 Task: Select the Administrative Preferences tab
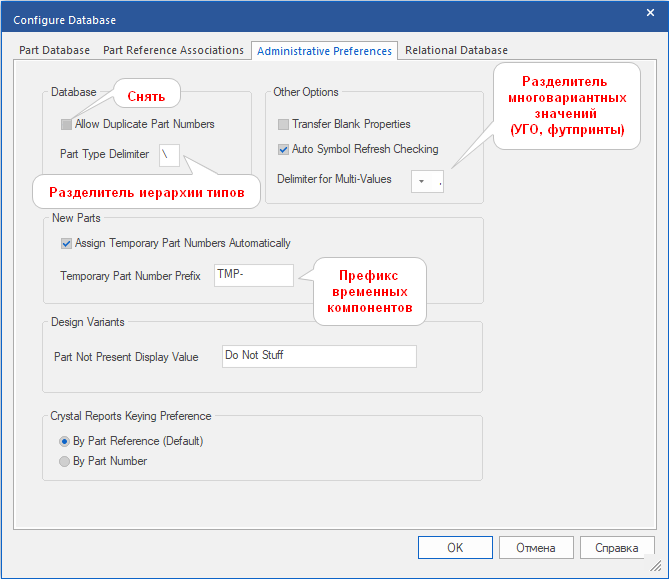coord(324,51)
